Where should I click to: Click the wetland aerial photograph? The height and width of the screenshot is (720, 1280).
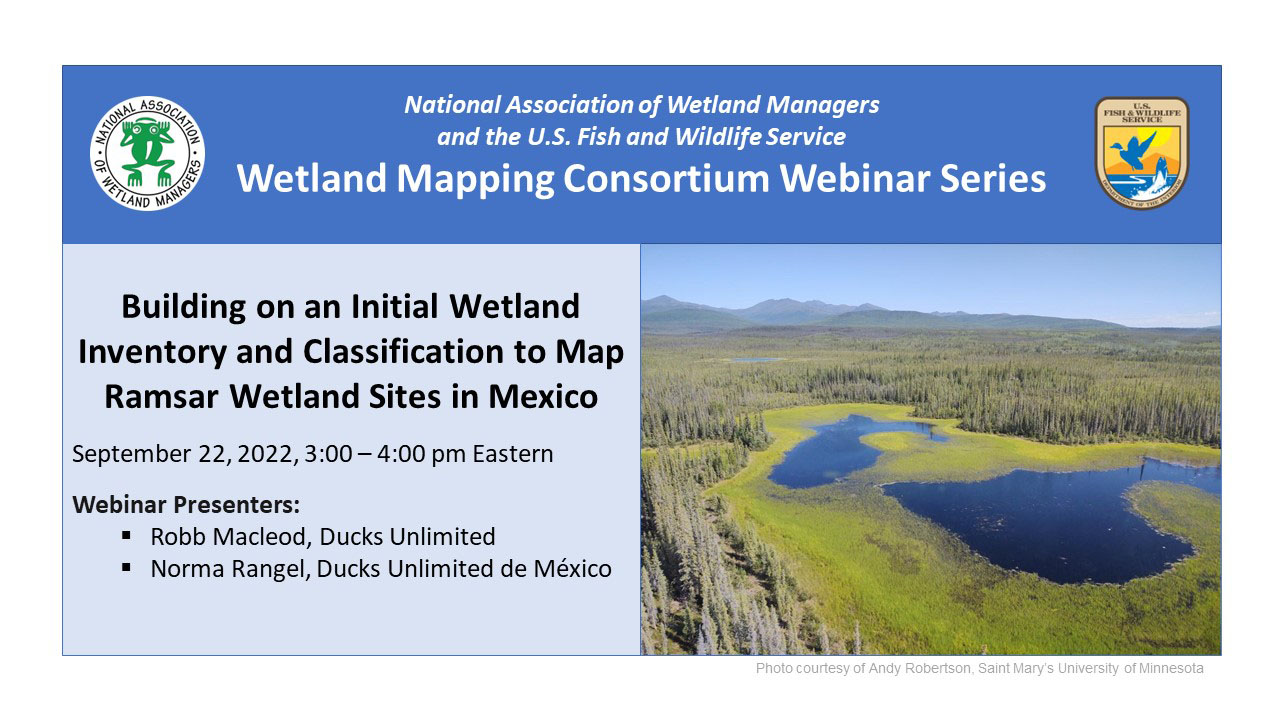tap(930, 449)
